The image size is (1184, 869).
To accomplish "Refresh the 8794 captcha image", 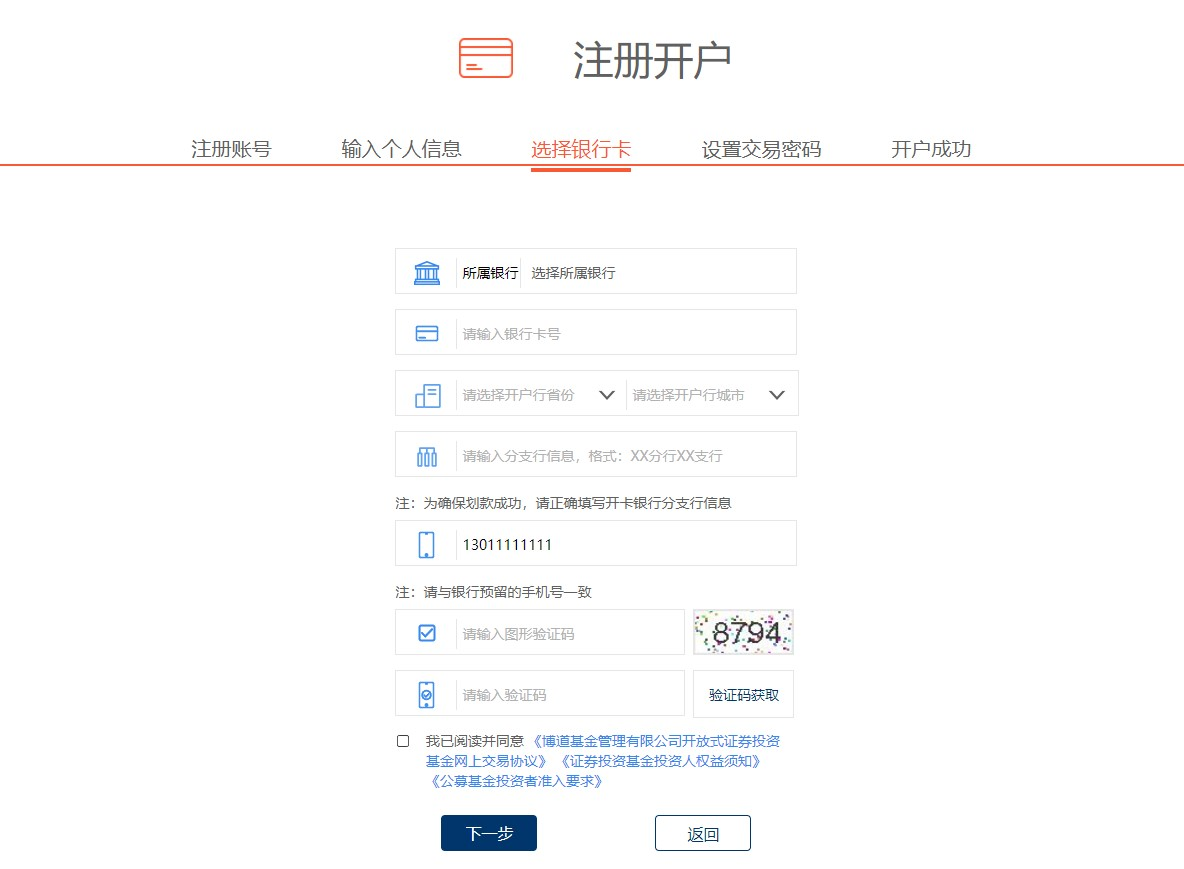I will [743, 632].
